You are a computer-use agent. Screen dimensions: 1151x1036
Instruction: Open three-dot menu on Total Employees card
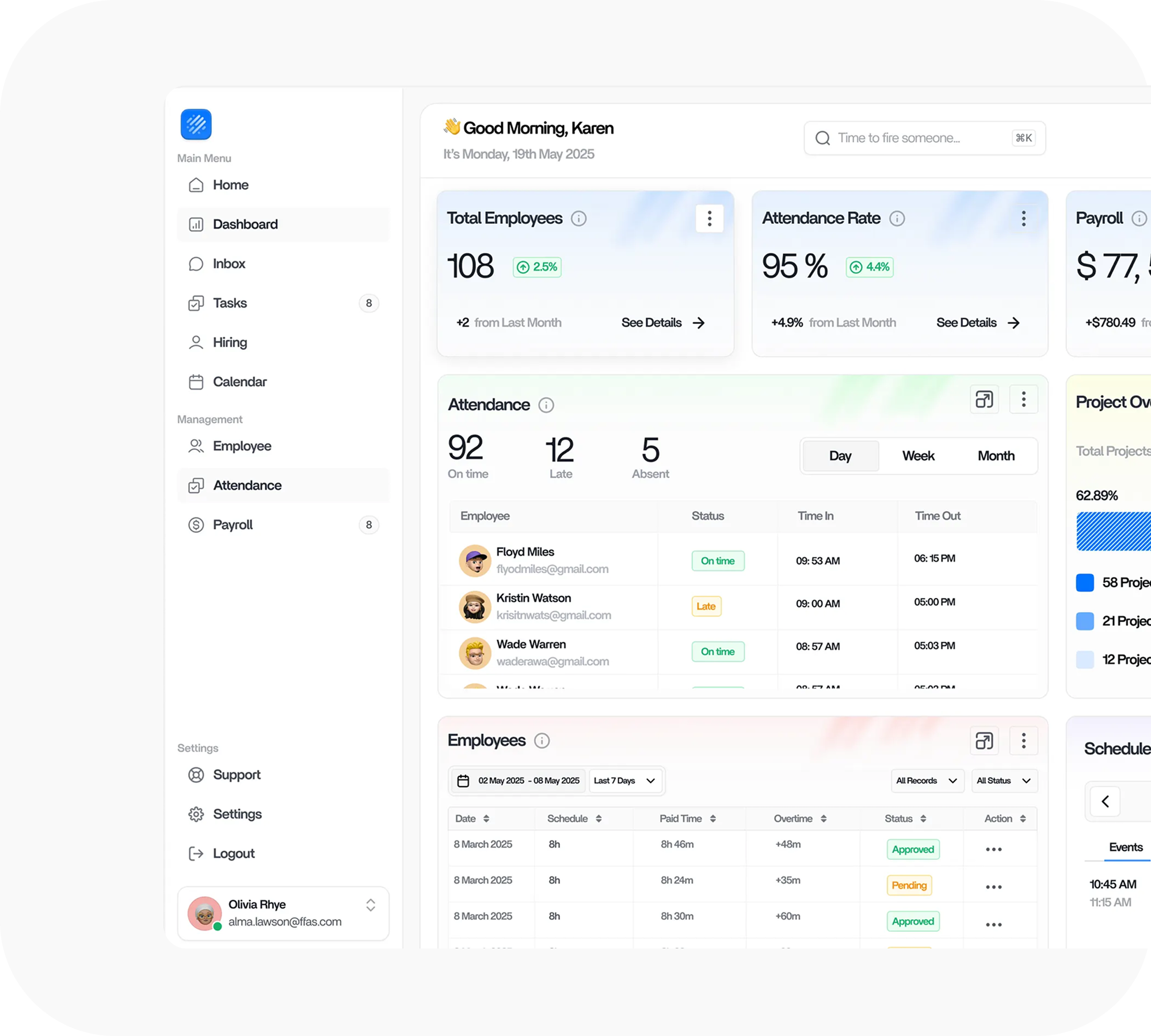(709, 219)
